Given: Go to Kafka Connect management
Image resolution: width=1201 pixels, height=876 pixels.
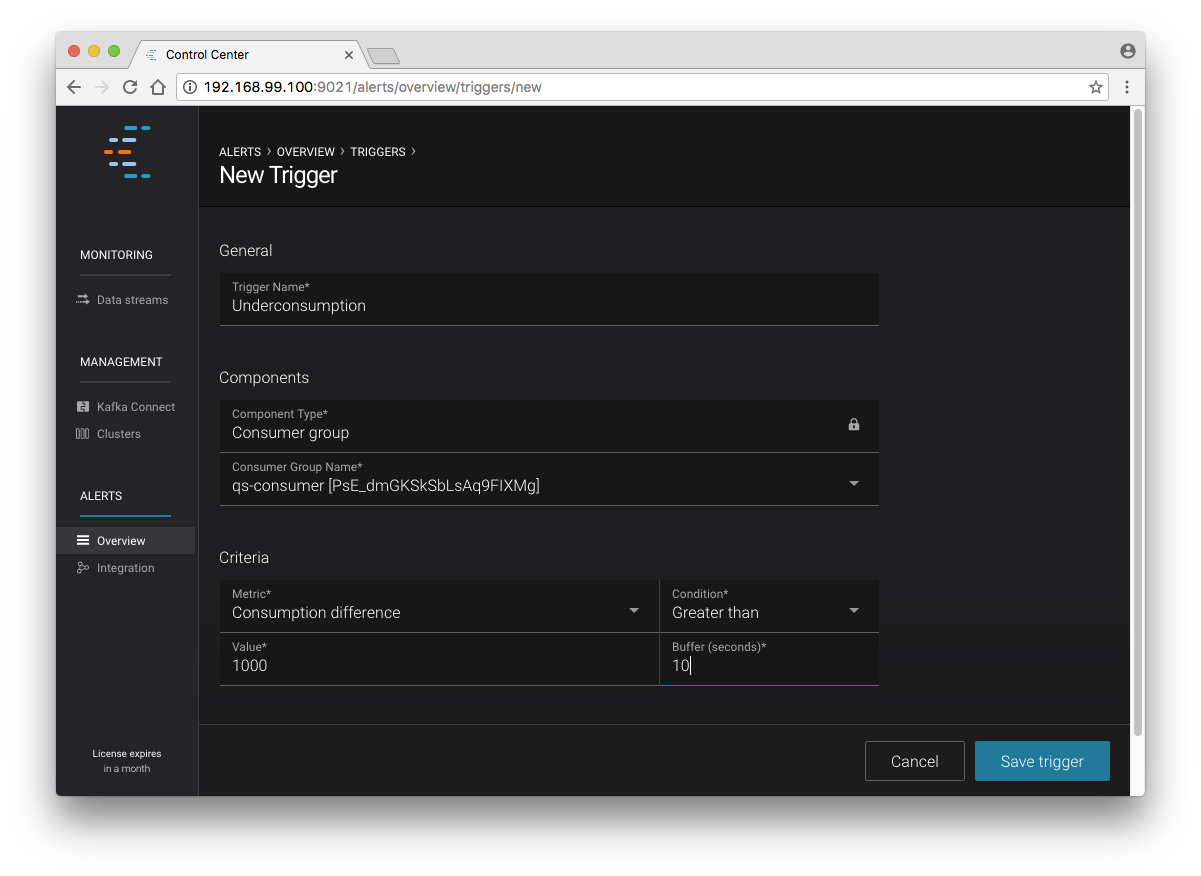Looking at the screenshot, I should (135, 407).
